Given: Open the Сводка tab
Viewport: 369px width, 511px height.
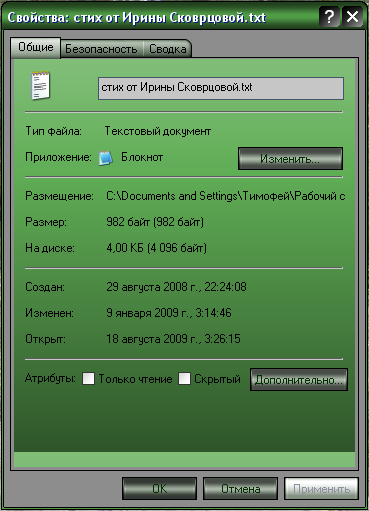Looking at the screenshot, I should (x=167, y=49).
